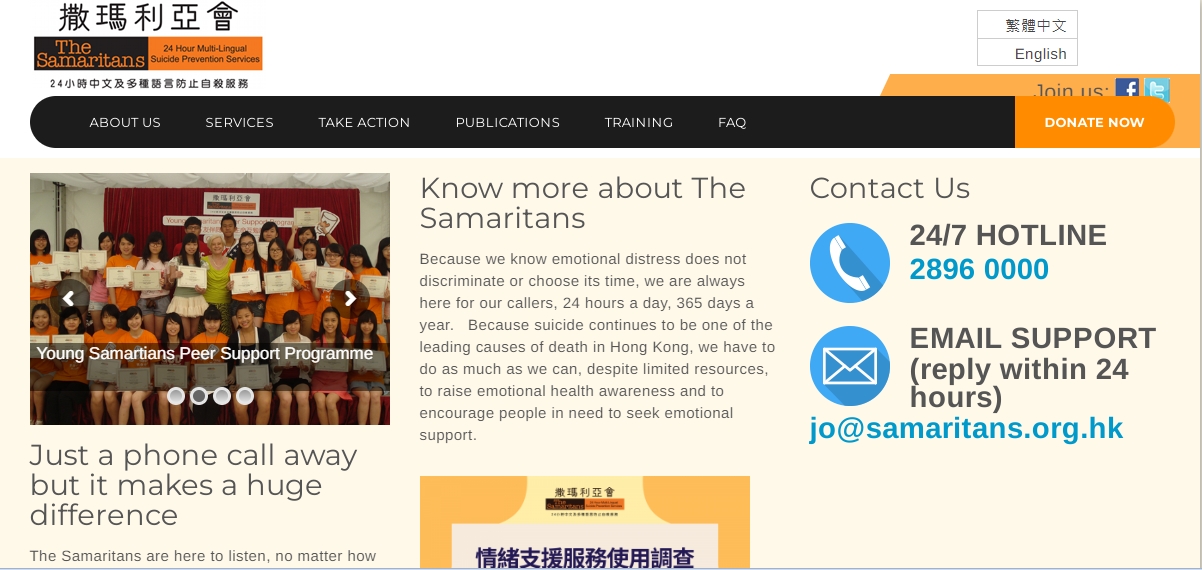The width and height of the screenshot is (1202, 570).
Task: Open the Publications menu
Action: 508,122
